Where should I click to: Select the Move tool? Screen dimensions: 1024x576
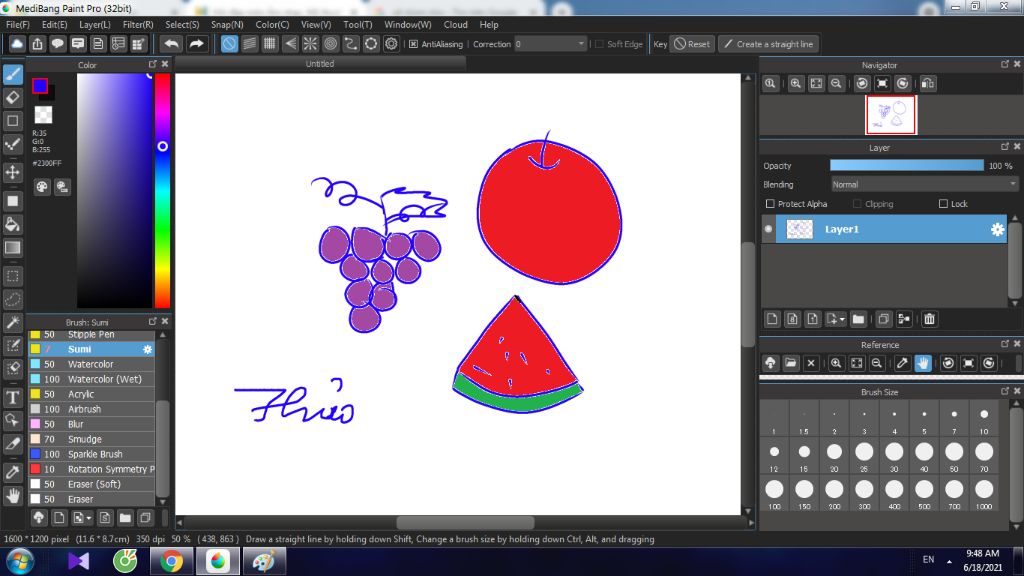[x=12, y=172]
